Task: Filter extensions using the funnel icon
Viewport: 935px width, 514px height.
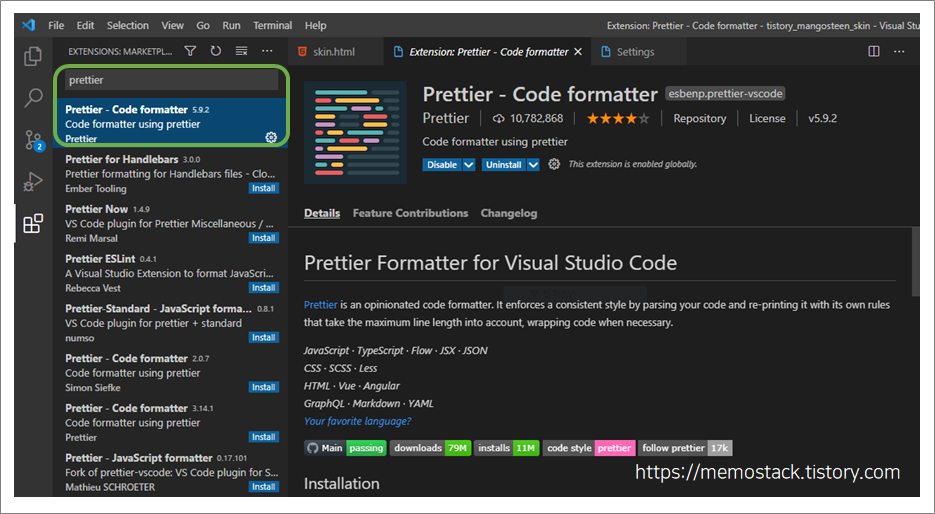Action: pyautogui.click(x=190, y=51)
